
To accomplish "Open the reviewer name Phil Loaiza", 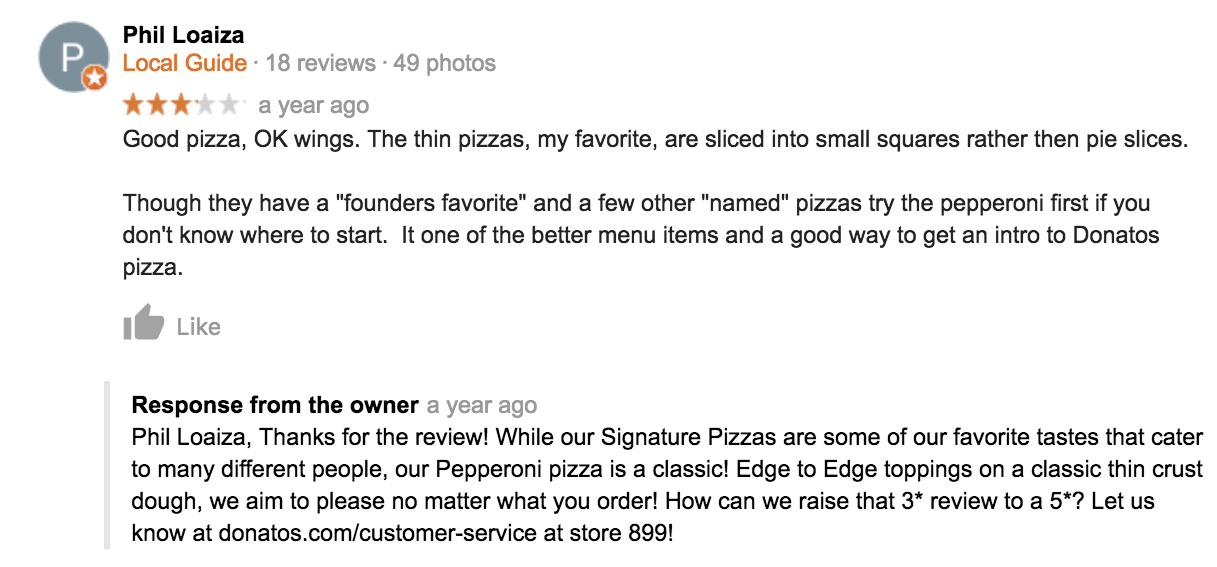I will point(183,35).
